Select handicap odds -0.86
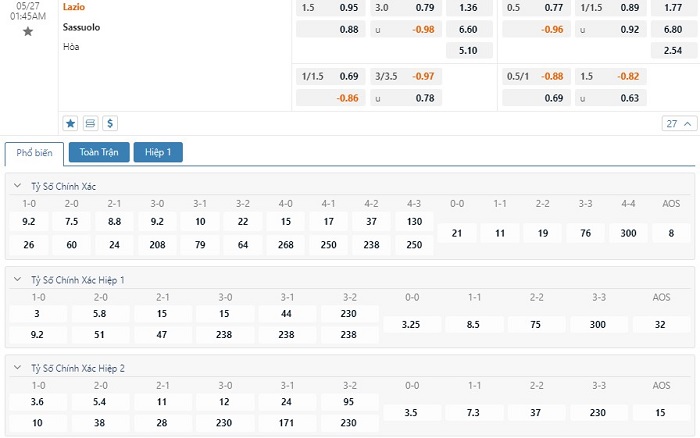The width and height of the screenshot is (700, 438). 331,98
